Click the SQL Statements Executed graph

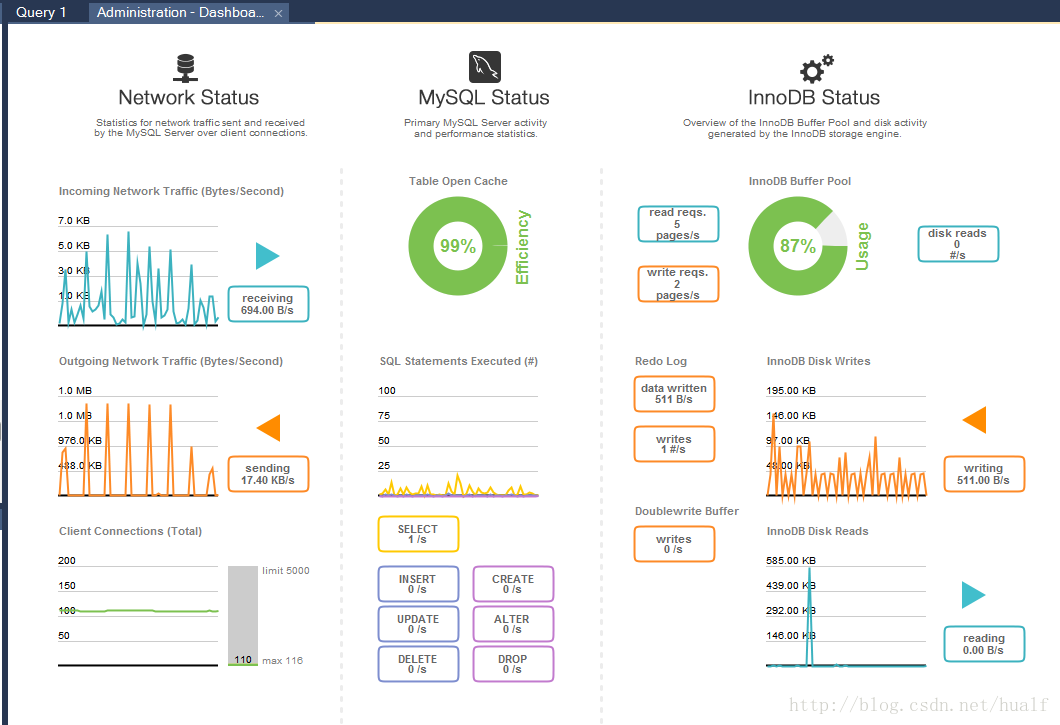pos(458,443)
